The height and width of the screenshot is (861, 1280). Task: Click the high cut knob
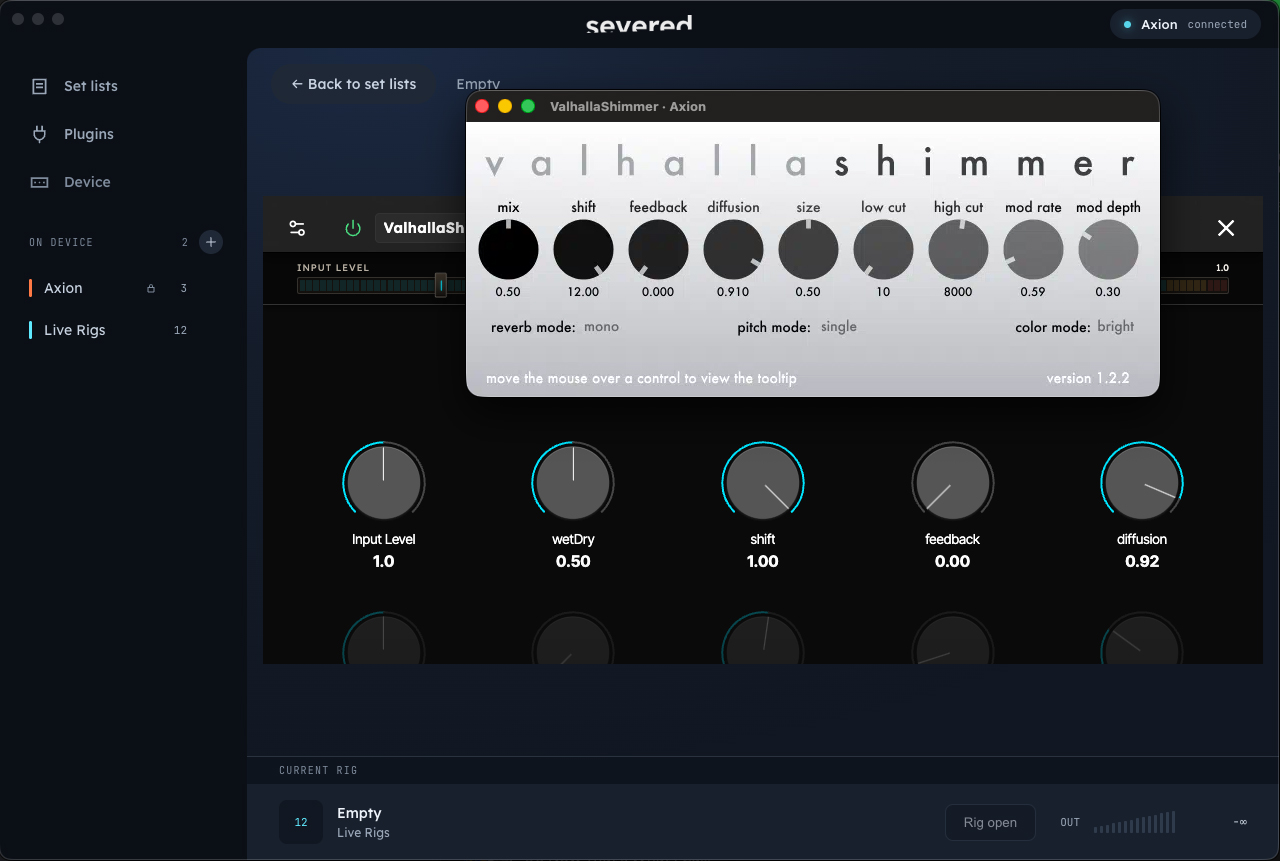tap(958, 250)
